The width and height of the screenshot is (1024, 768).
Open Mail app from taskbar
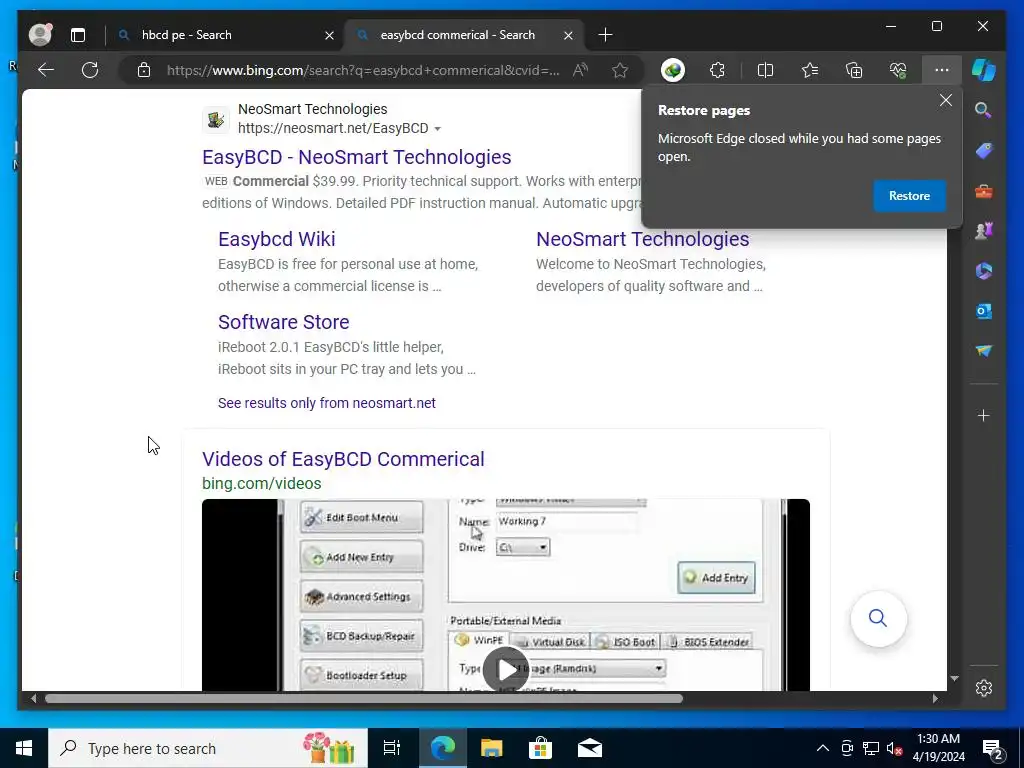point(590,748)
